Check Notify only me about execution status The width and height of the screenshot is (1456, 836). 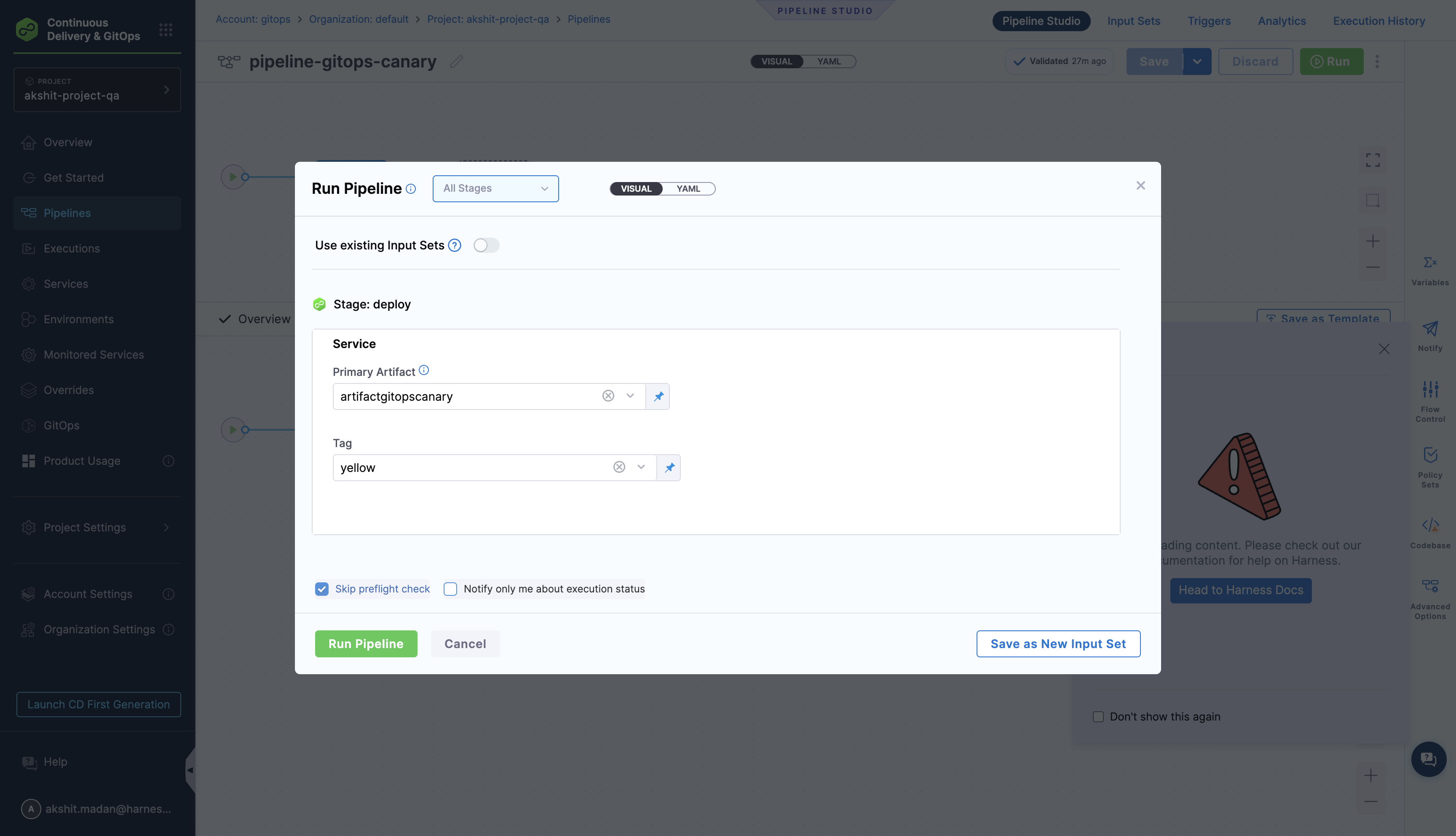(450, 589)
